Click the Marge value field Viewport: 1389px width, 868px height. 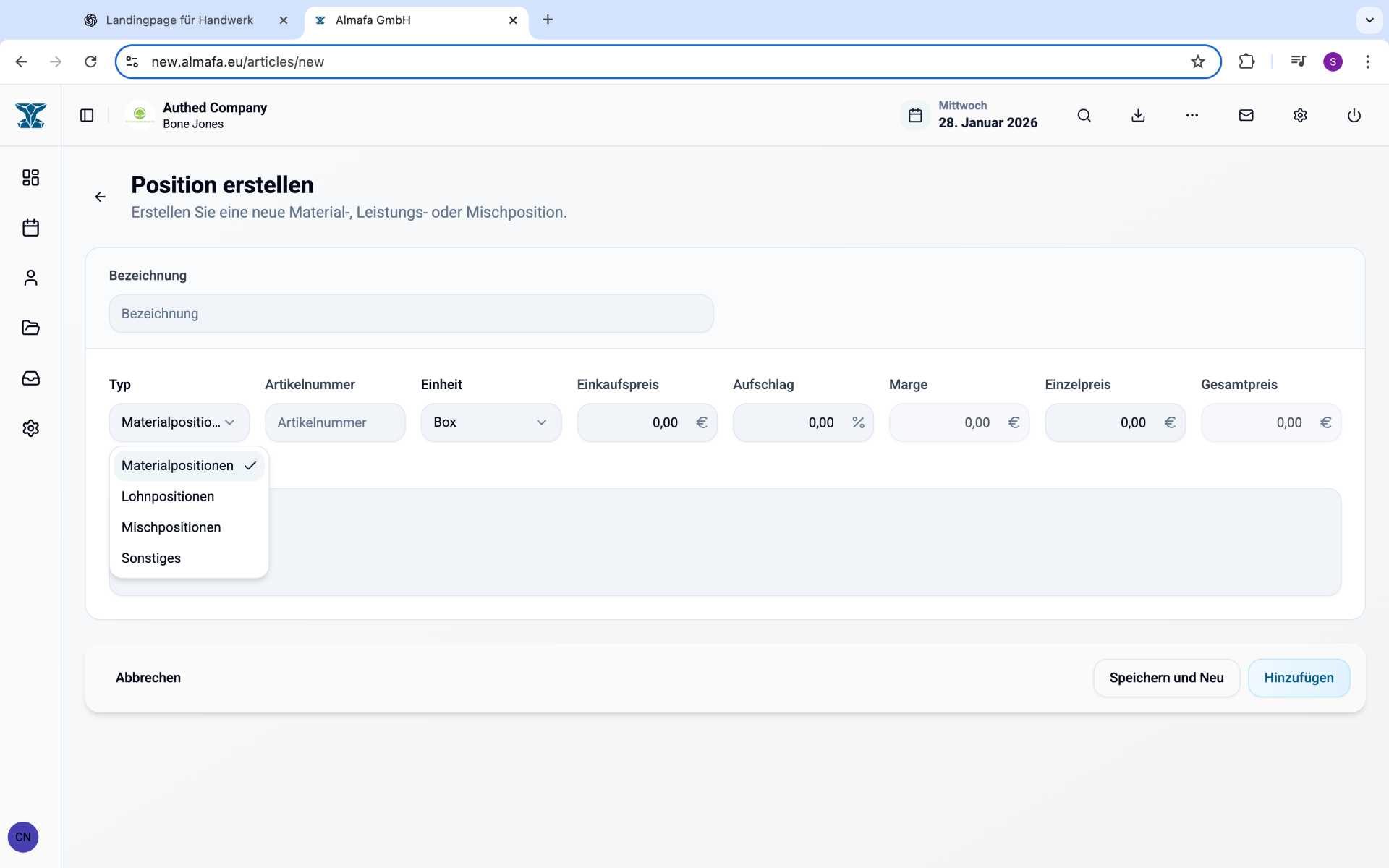point(959,422)
